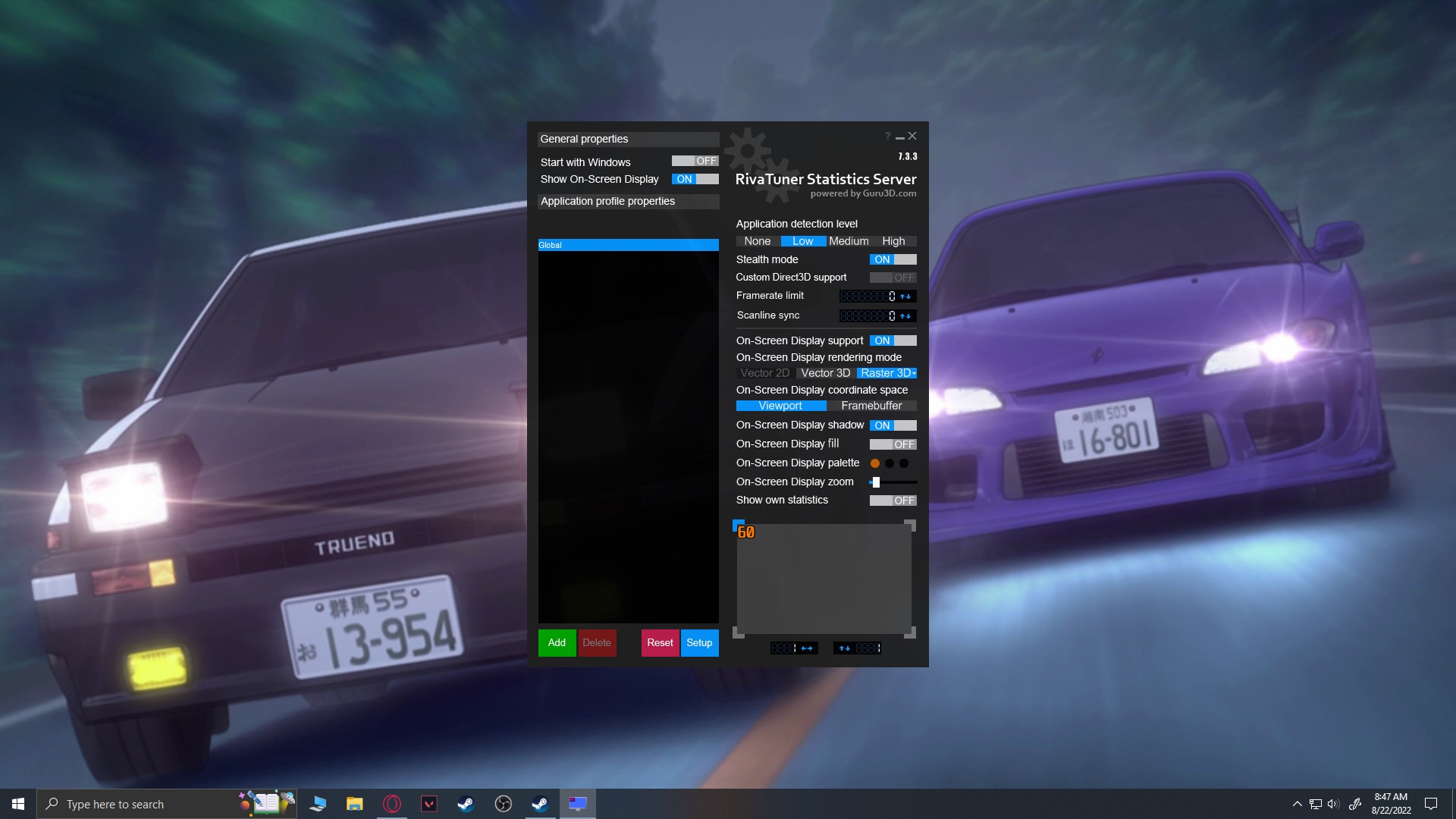Image resolution: width=1456 pixels, height=819 pixels.
Task: Turn on Show own statistics
Action: [x=893, y=500]
